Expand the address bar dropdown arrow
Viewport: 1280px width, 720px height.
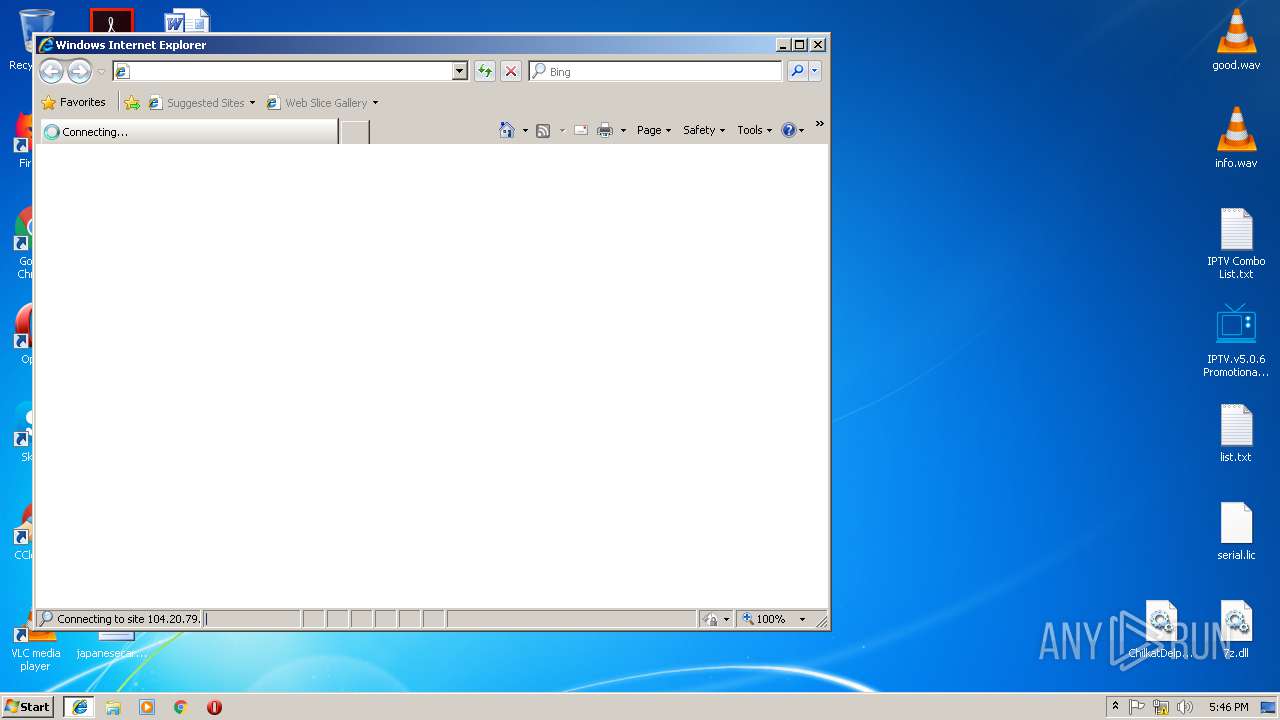coord(460,71)
